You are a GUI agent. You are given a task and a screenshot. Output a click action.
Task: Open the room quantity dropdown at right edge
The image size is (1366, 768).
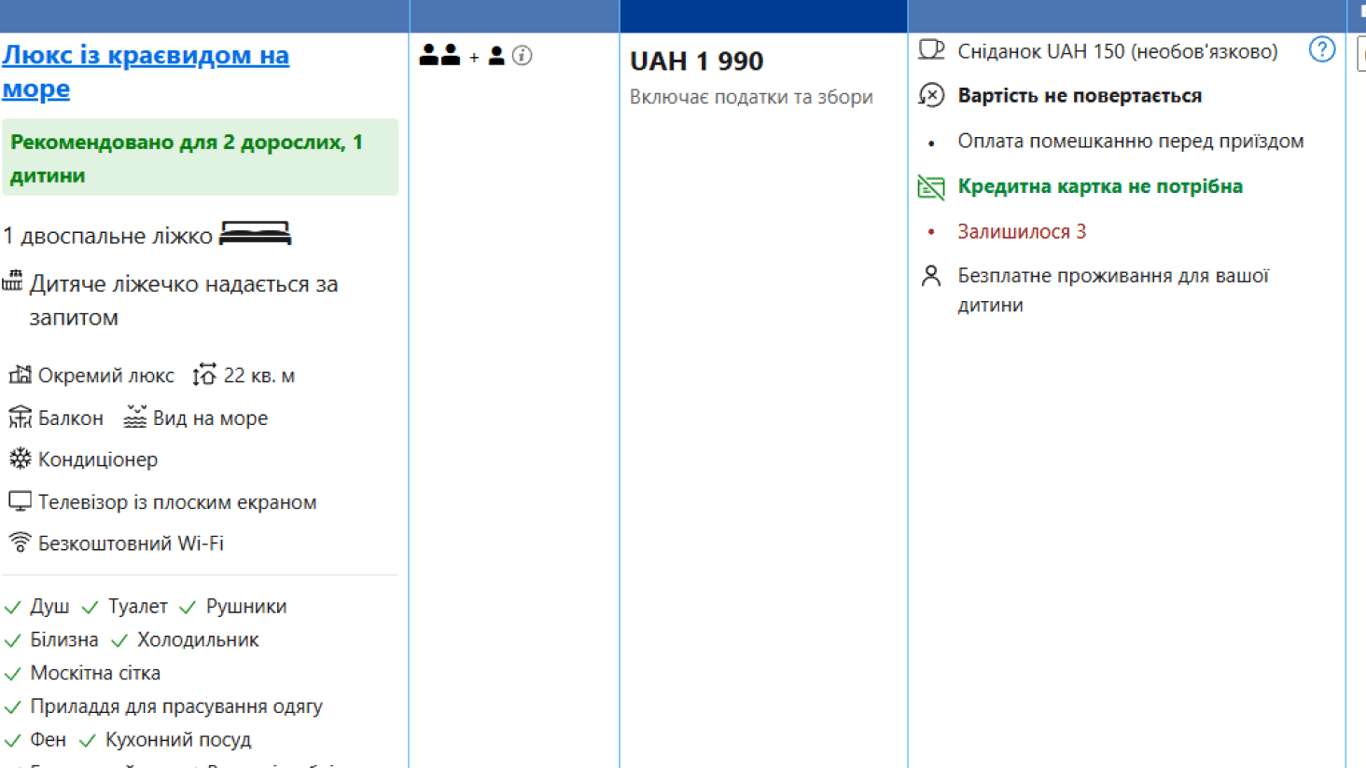click(x=1361, y=55)
